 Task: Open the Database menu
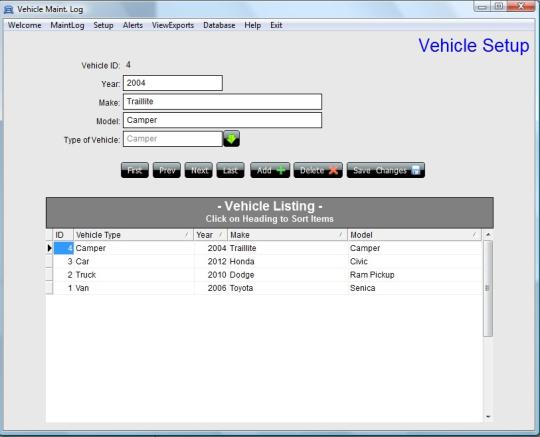pyautogui.click(x=219, y=25)
